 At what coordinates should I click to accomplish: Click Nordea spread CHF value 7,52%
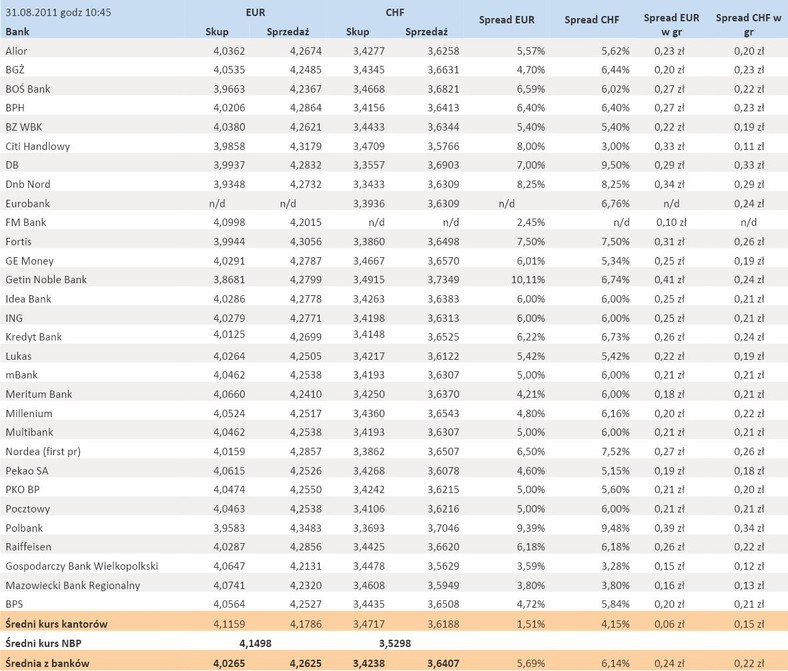[x=615, y=451]
